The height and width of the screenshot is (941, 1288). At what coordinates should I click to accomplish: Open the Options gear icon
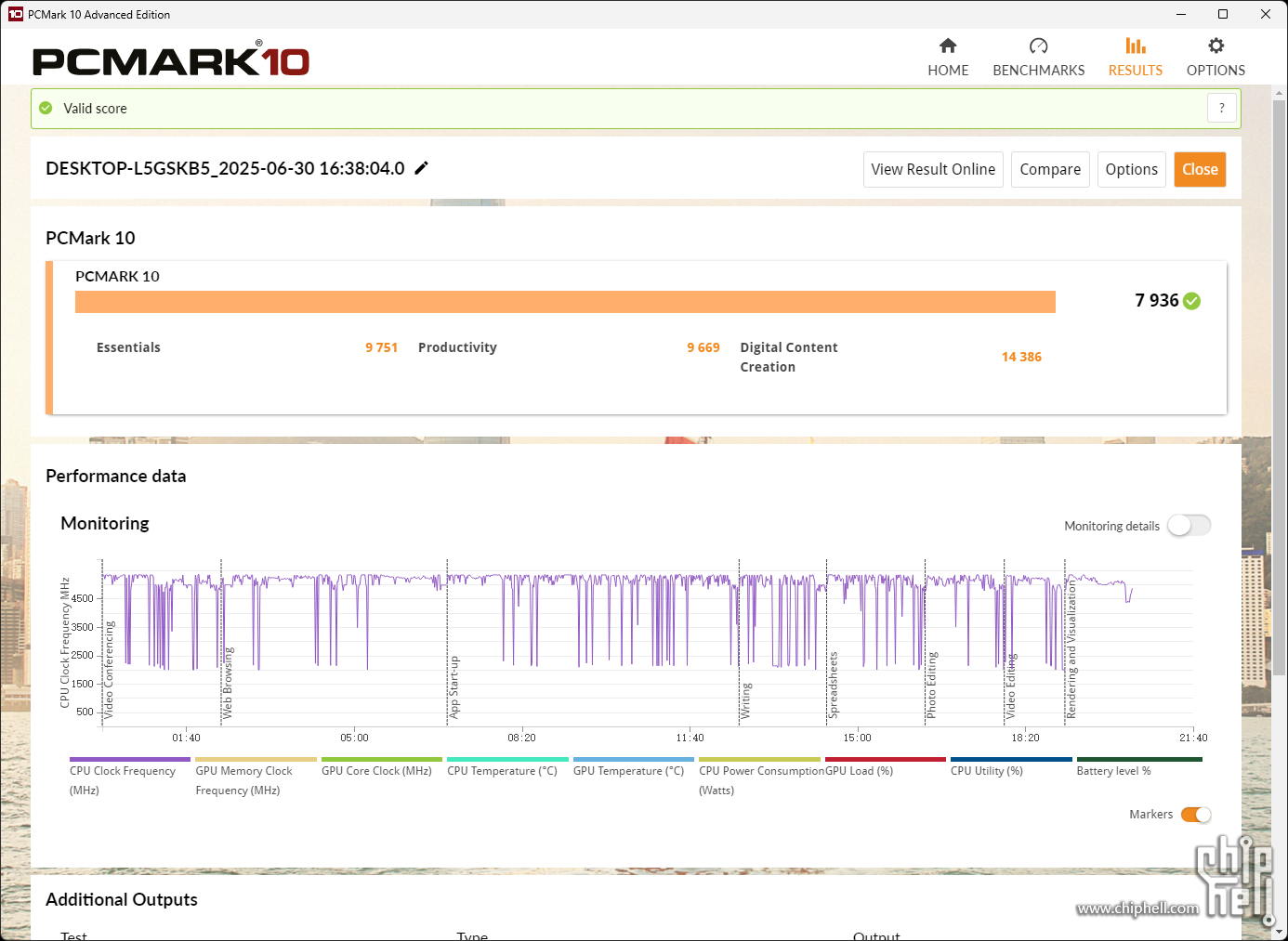click(1216, 46)
